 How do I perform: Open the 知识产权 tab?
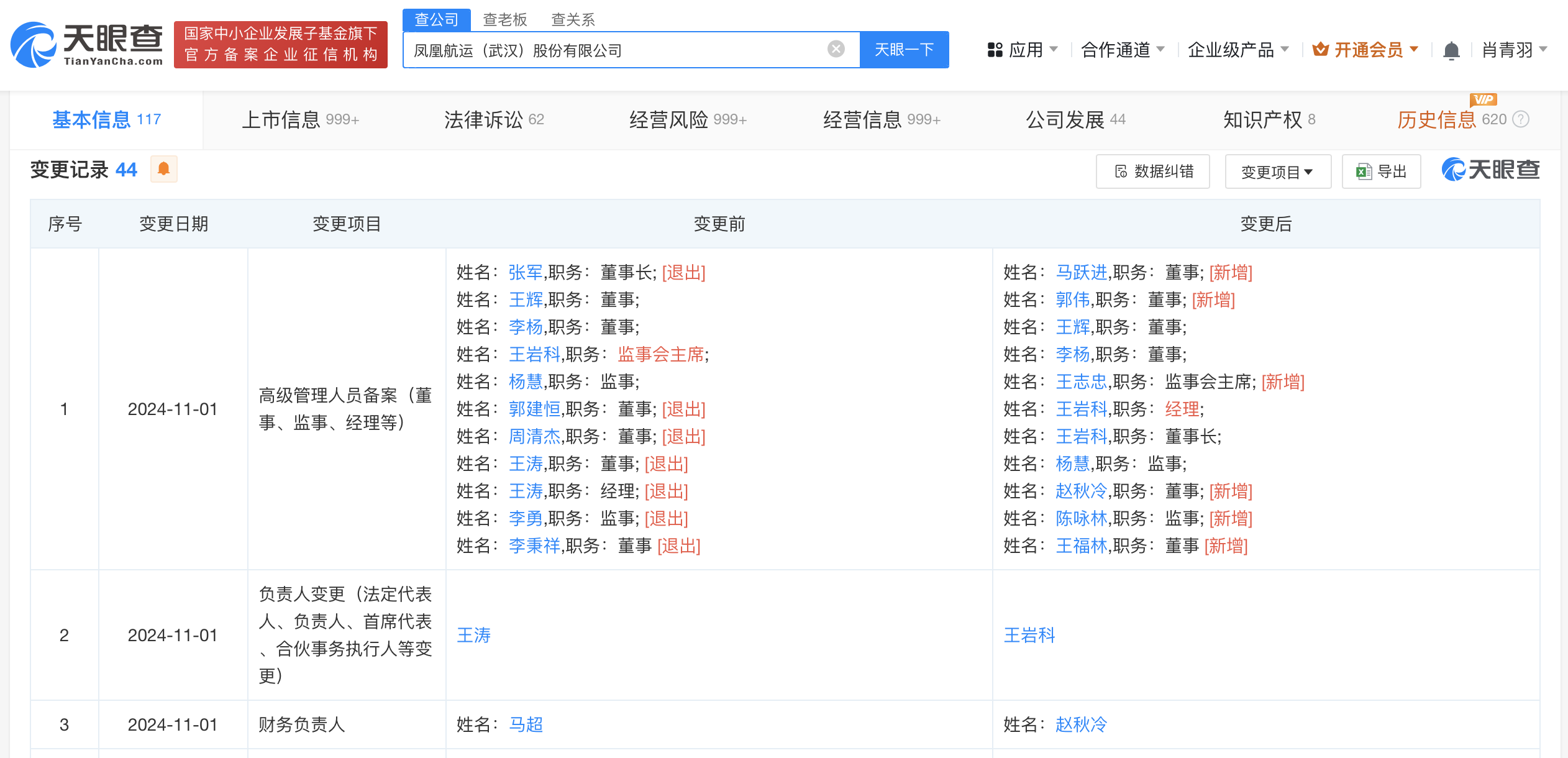(1269, 119)
